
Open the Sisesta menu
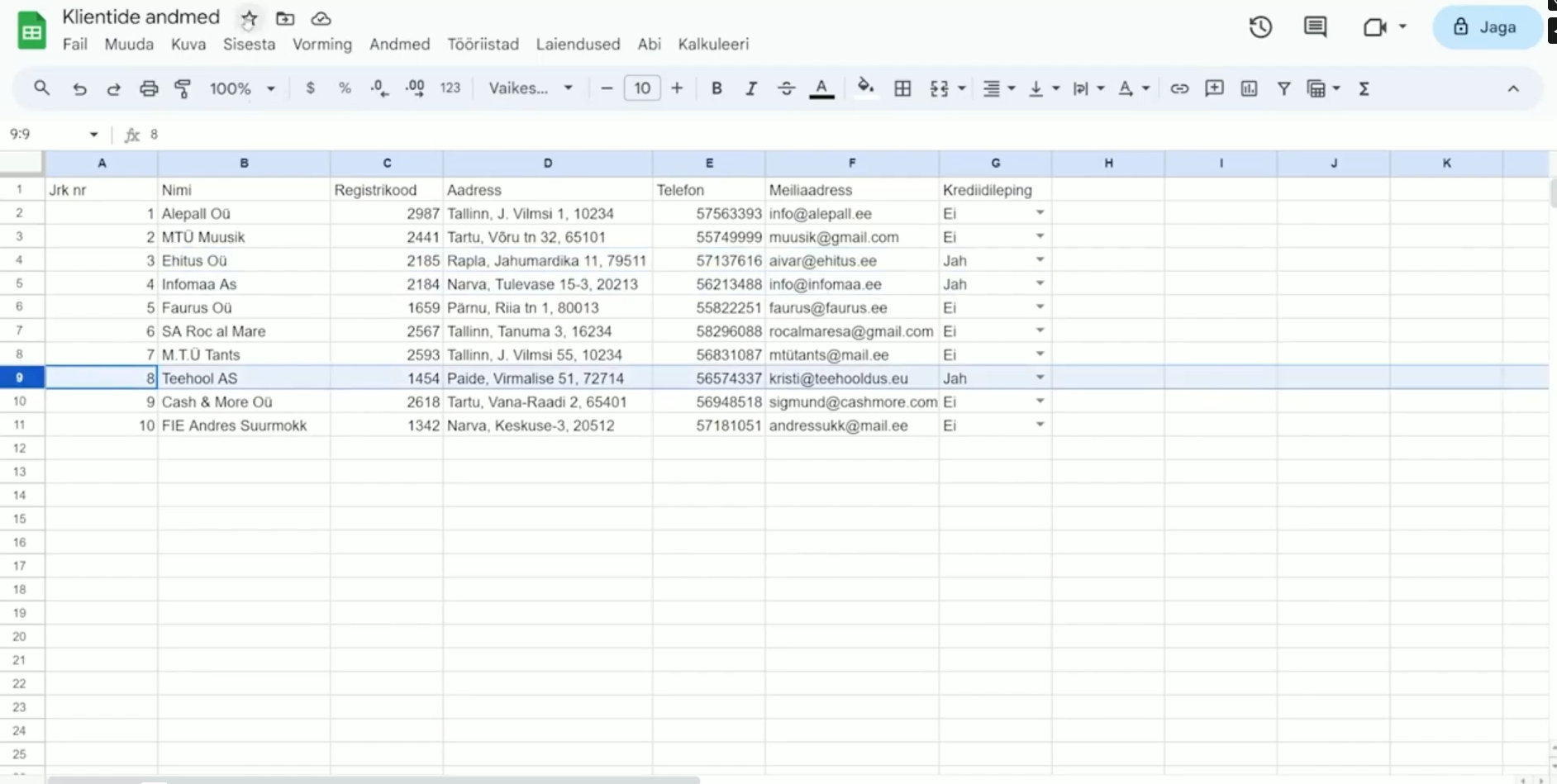[249, 45]
